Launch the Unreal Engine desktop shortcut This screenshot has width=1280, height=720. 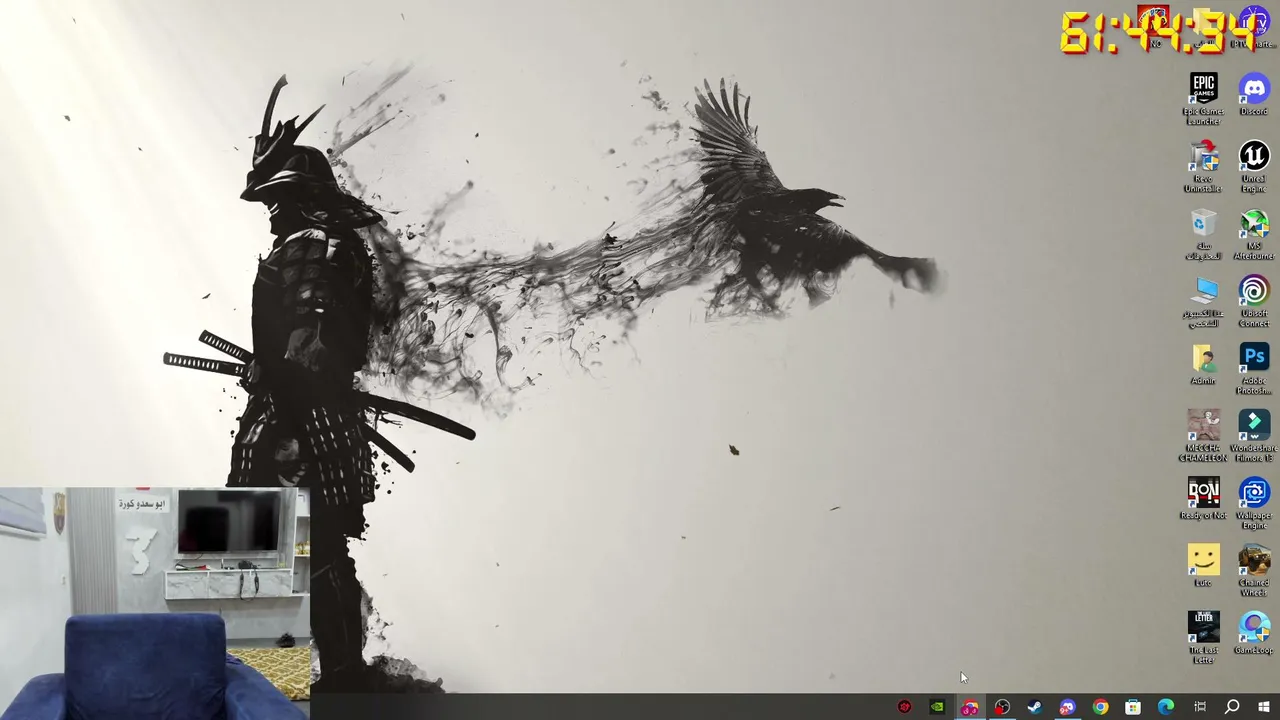1254,166
